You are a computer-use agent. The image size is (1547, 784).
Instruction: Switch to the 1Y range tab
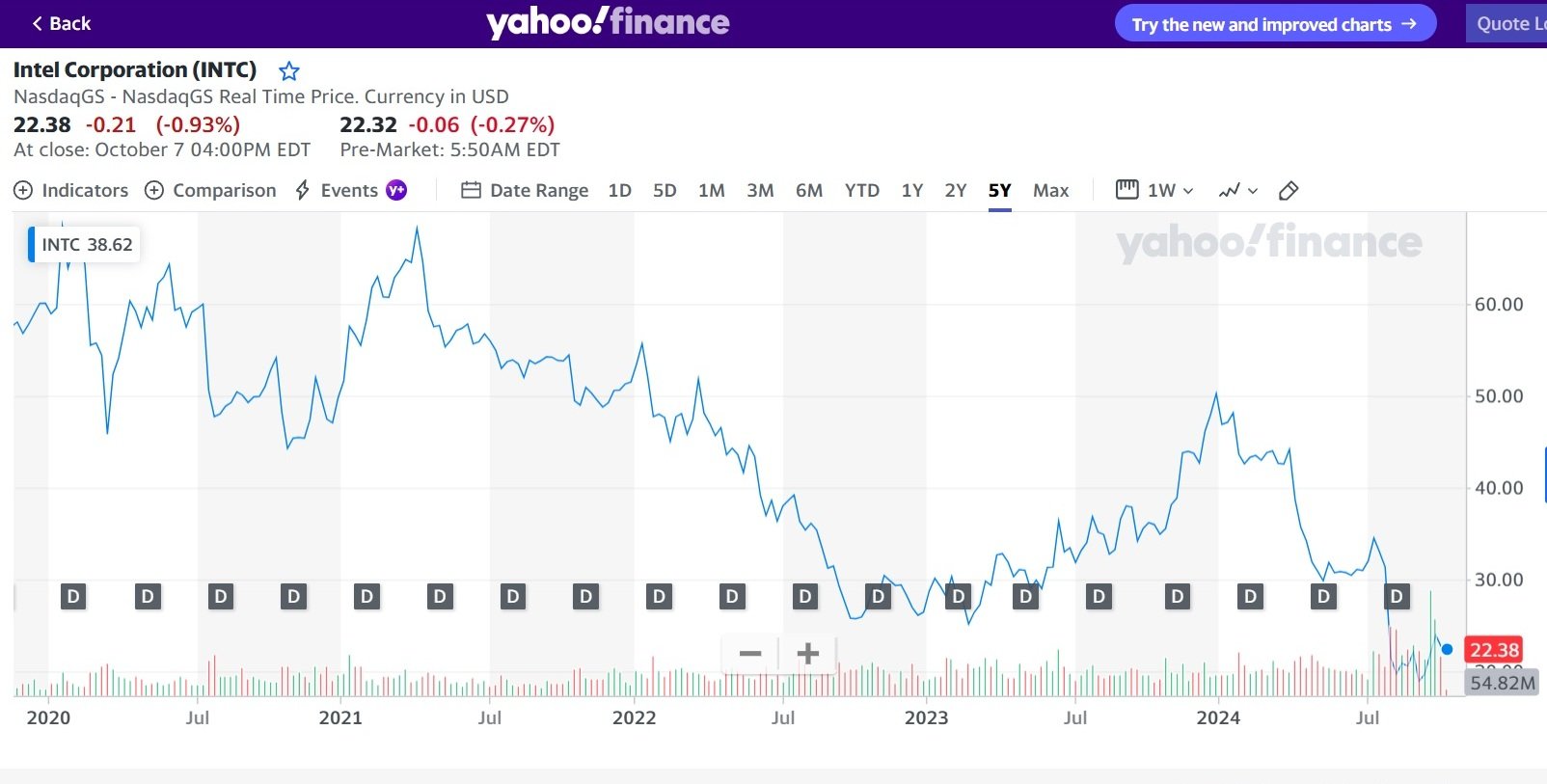(x=910, y=190)
